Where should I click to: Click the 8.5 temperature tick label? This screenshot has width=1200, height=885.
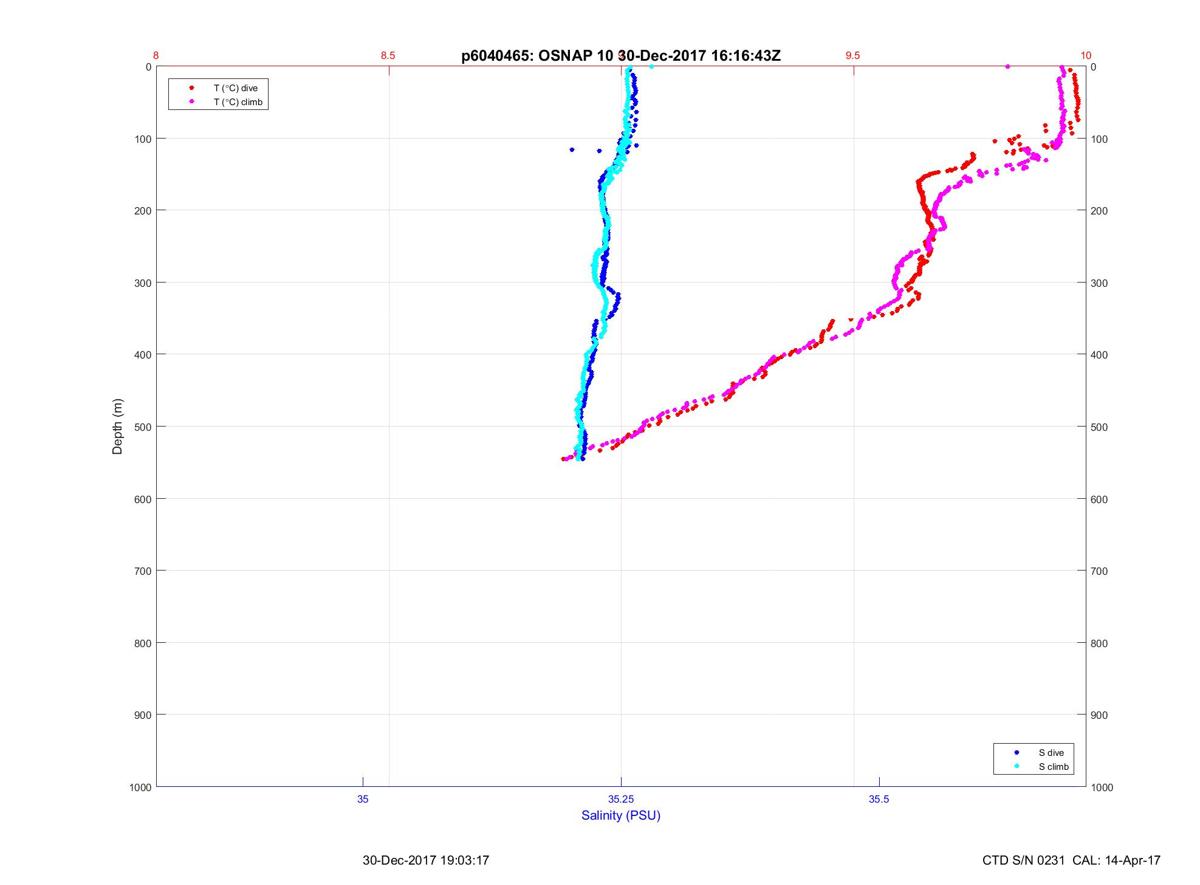coord(388,56)
